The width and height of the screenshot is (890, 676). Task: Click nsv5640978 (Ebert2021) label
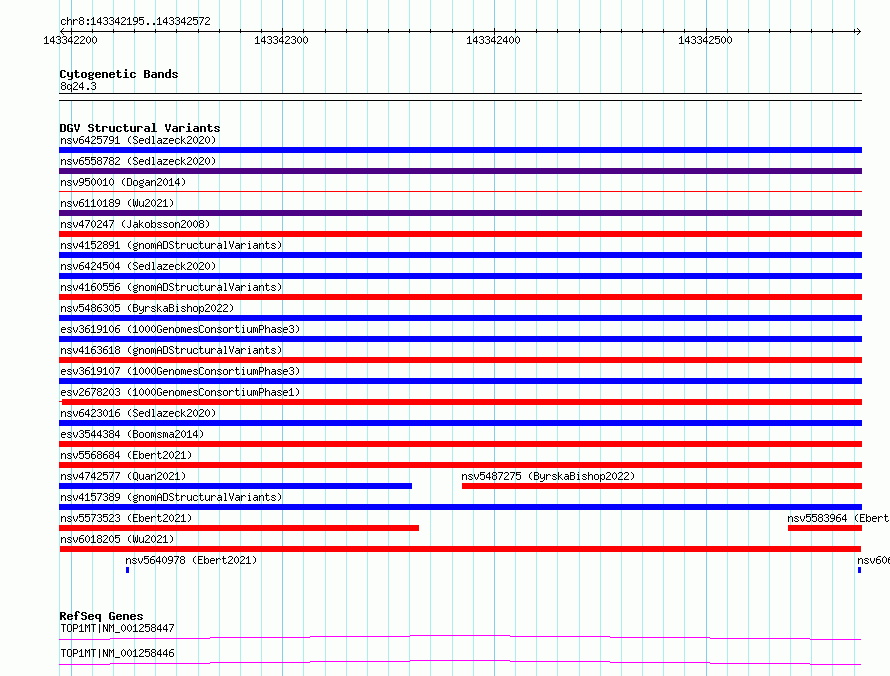pyautogui.click(x=191, y=560)
